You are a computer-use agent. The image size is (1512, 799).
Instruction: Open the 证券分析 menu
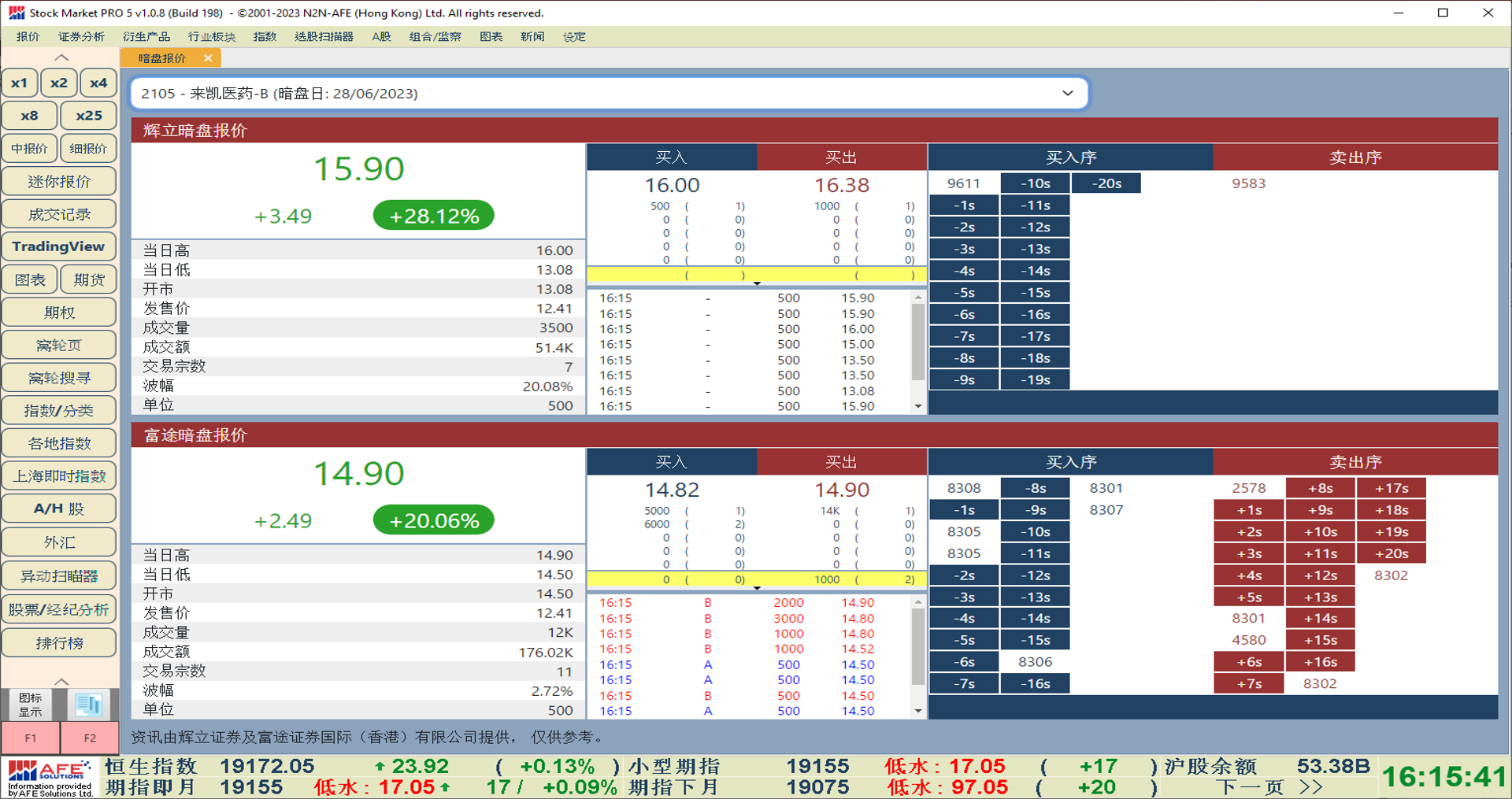[x=81, y=37]
